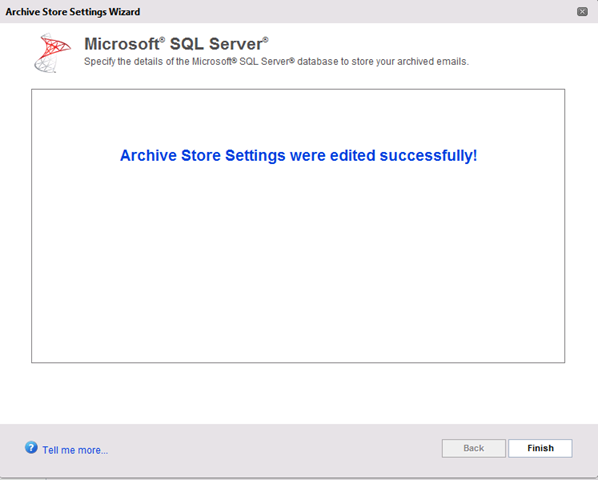Click 'Archive Store' in the blue message
The width and height of the screenshot is (598, 480).
170,156
